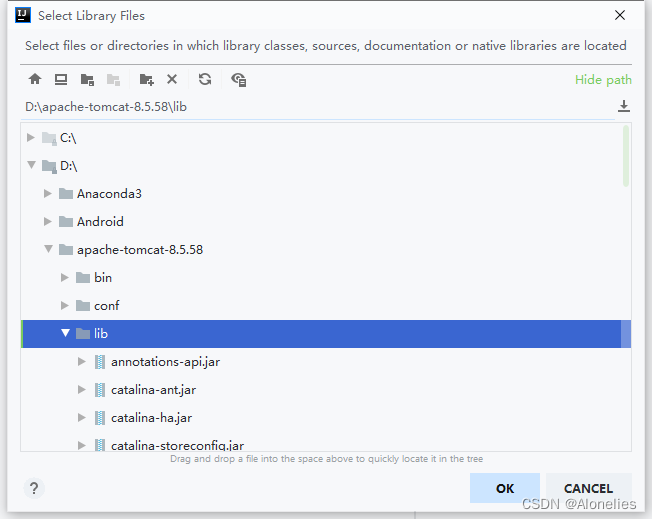The image size is (652, 519).
Task: Click the path field showing D:\apache-tomcat-8.5.58\lib
Action: (318, 107)
